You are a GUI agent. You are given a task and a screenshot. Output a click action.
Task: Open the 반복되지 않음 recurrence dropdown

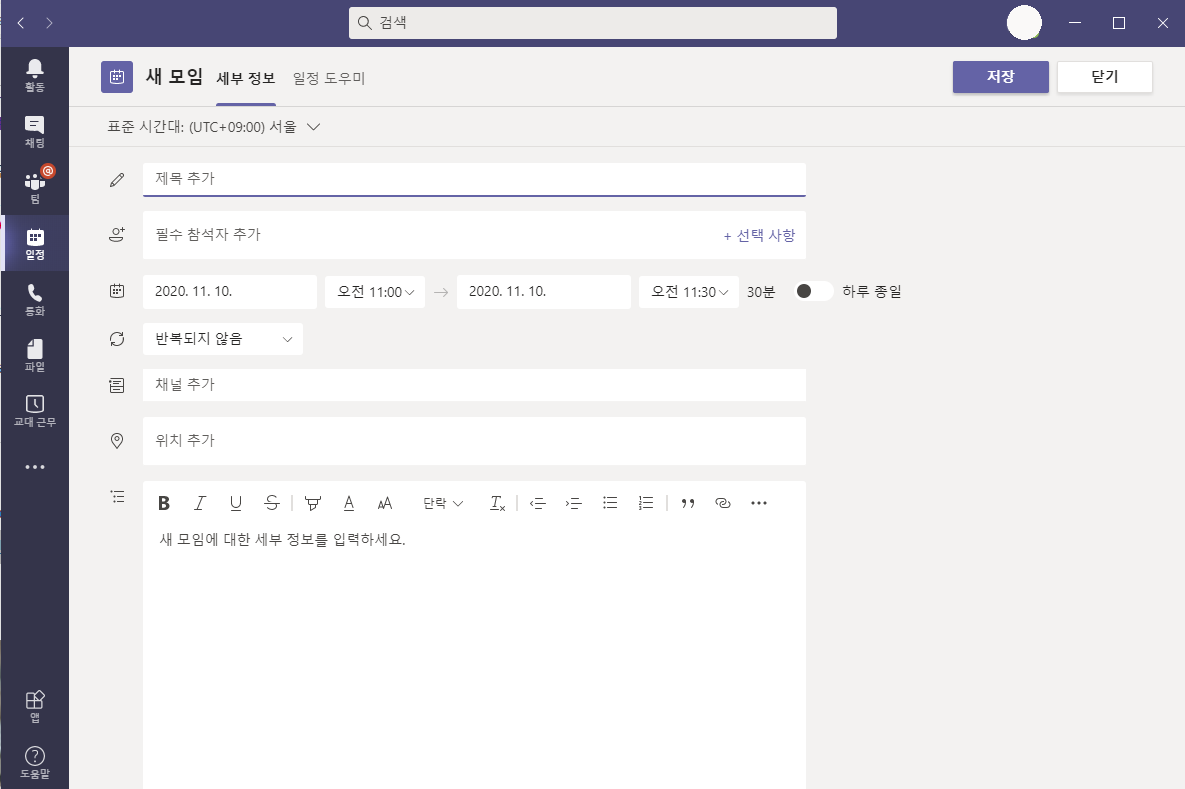[223, 339]
